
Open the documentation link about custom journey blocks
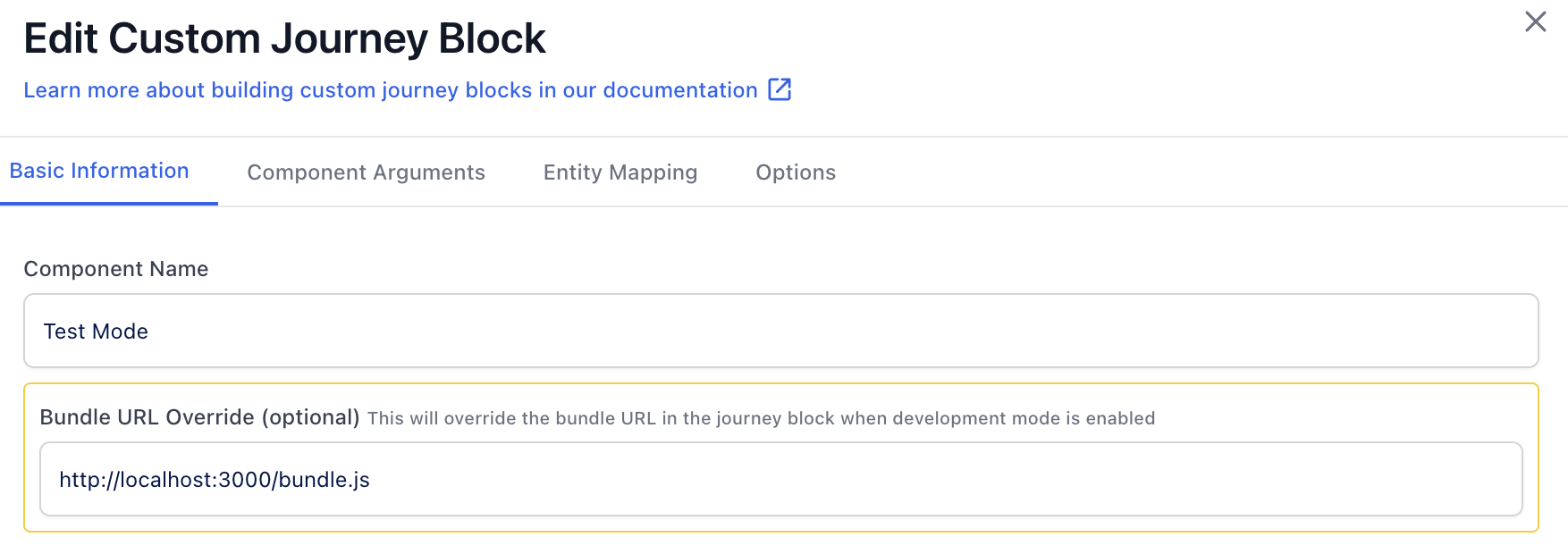point(391,90)
